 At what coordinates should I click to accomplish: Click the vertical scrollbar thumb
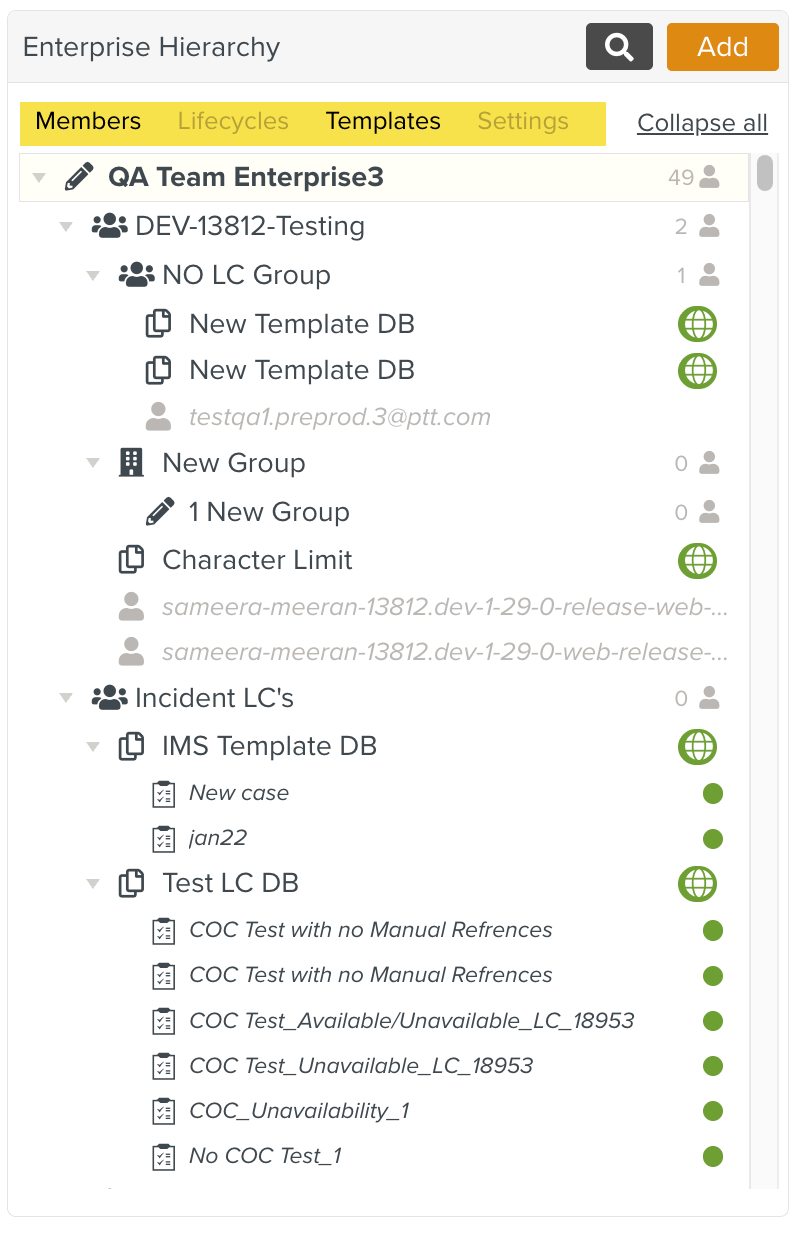pos(765,172)
